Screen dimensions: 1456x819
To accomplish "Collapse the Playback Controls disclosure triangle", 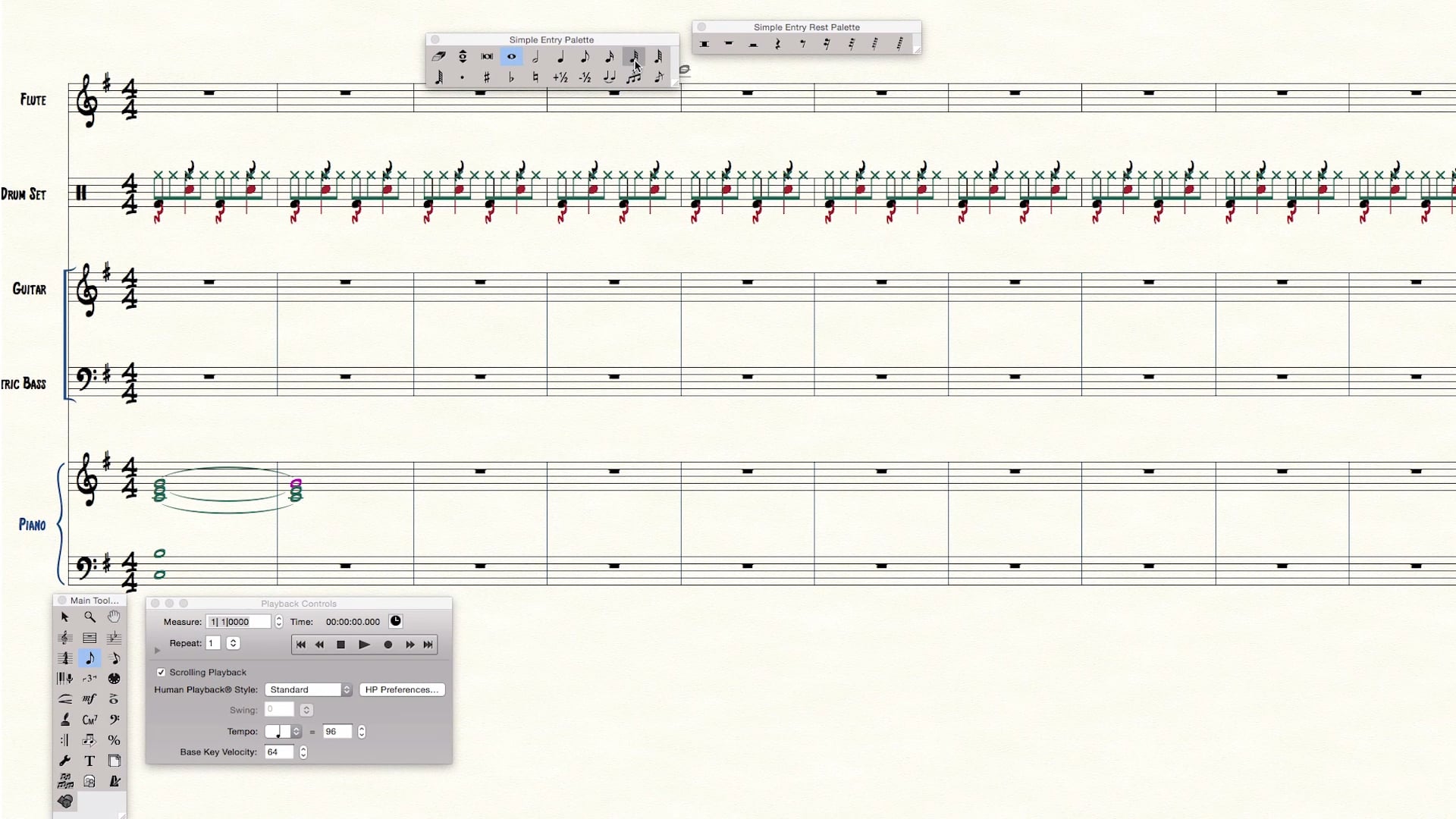I will coord(157,651).
